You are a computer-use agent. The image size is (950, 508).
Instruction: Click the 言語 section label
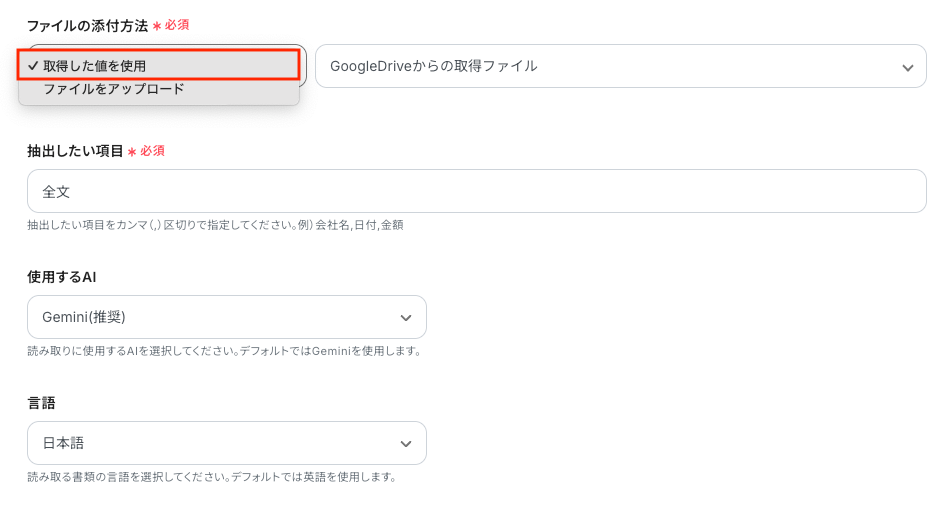(x=41, y=403)
